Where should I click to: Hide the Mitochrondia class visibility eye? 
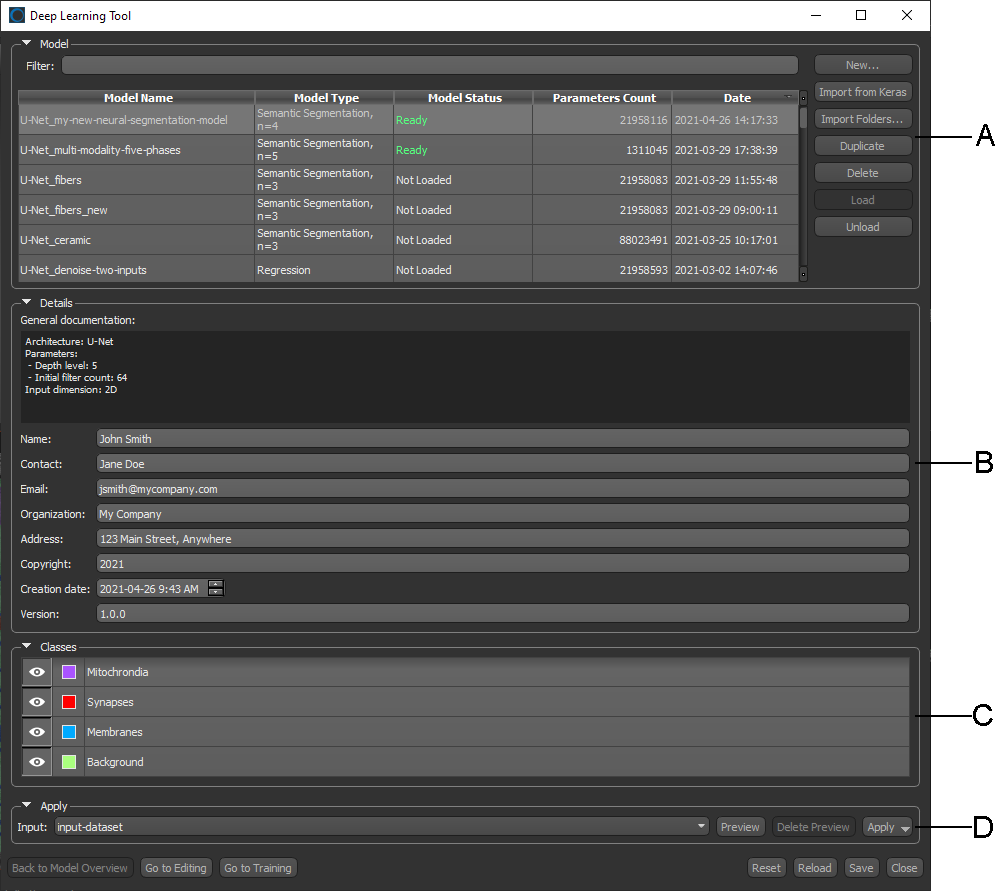click(37, 672)
